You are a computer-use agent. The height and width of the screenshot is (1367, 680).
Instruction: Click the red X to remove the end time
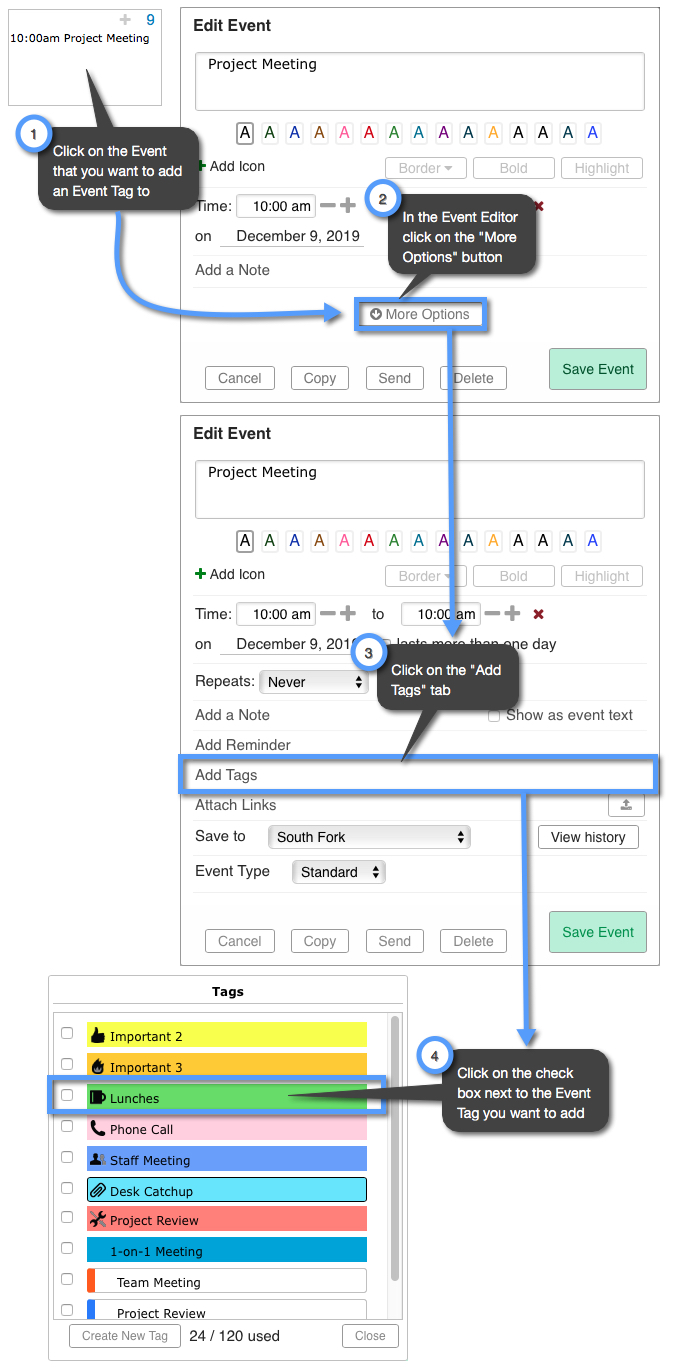(x=538, y=614)
